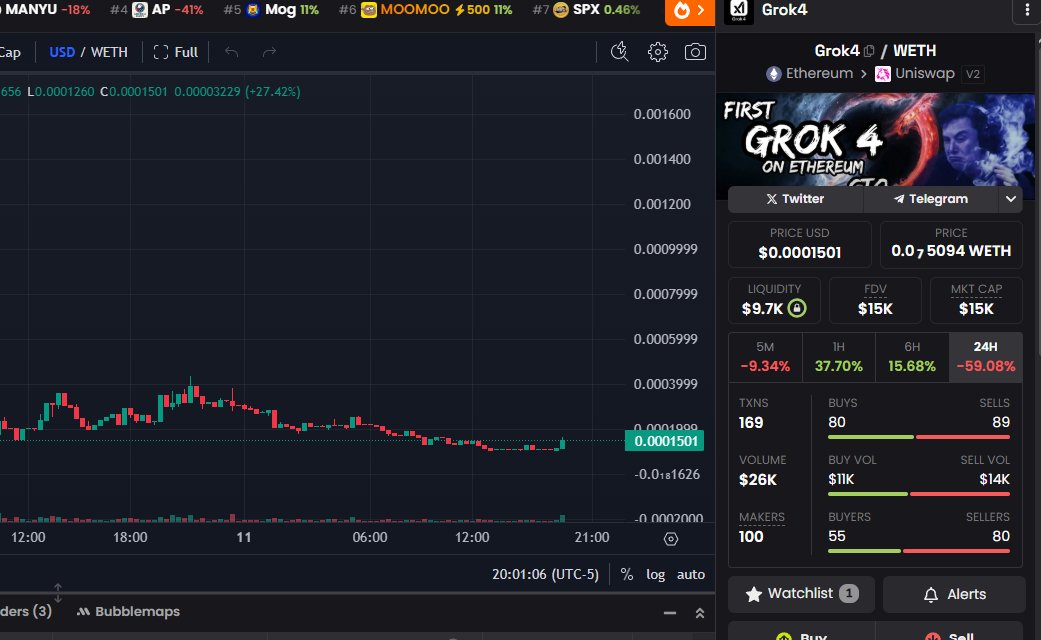This screenshot has width=1041, height=640.
Task: Open trending token #6 MOOMOO
Action: (425, 10)
